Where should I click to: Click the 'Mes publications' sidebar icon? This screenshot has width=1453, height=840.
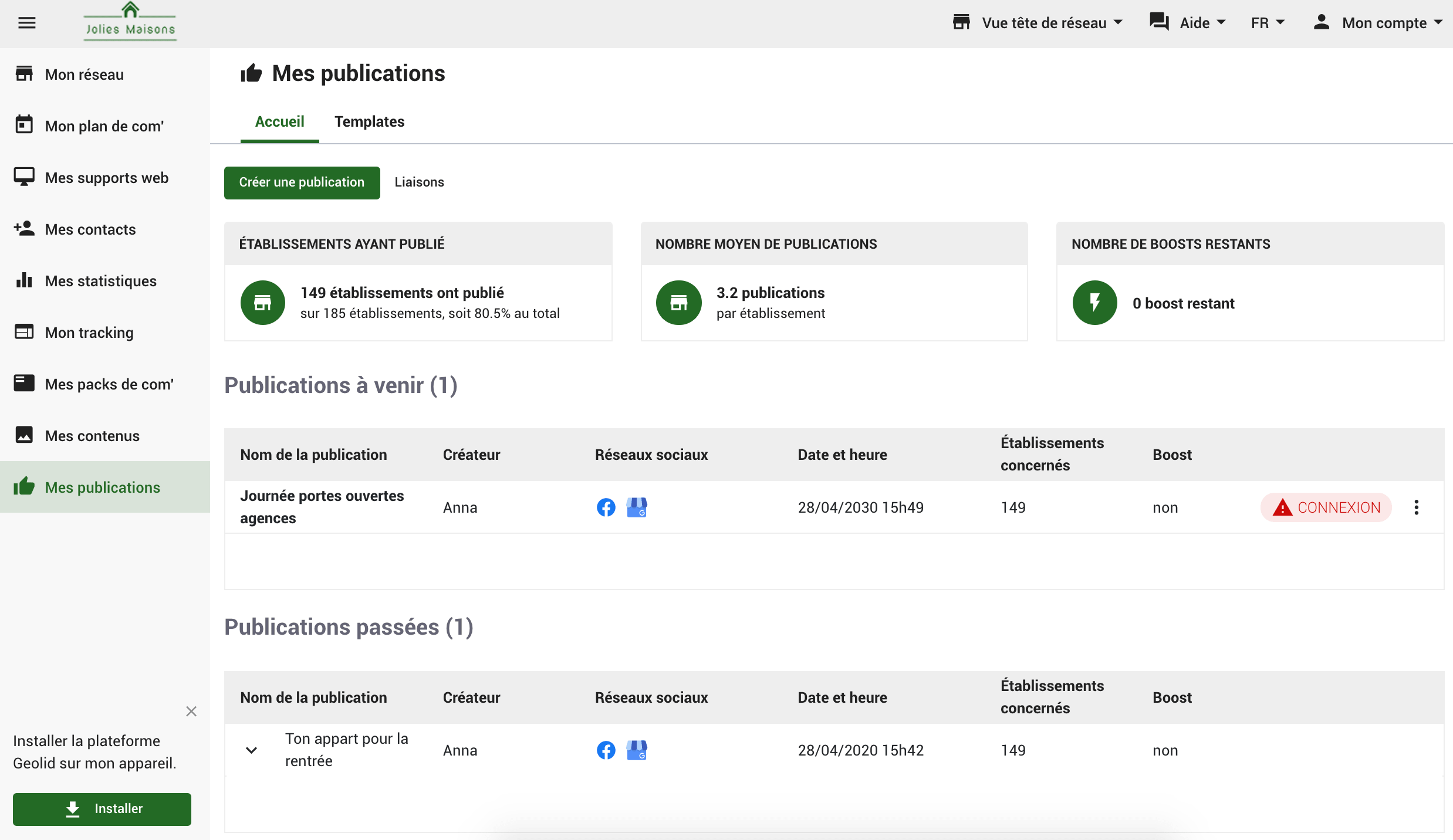click(25, 487)
